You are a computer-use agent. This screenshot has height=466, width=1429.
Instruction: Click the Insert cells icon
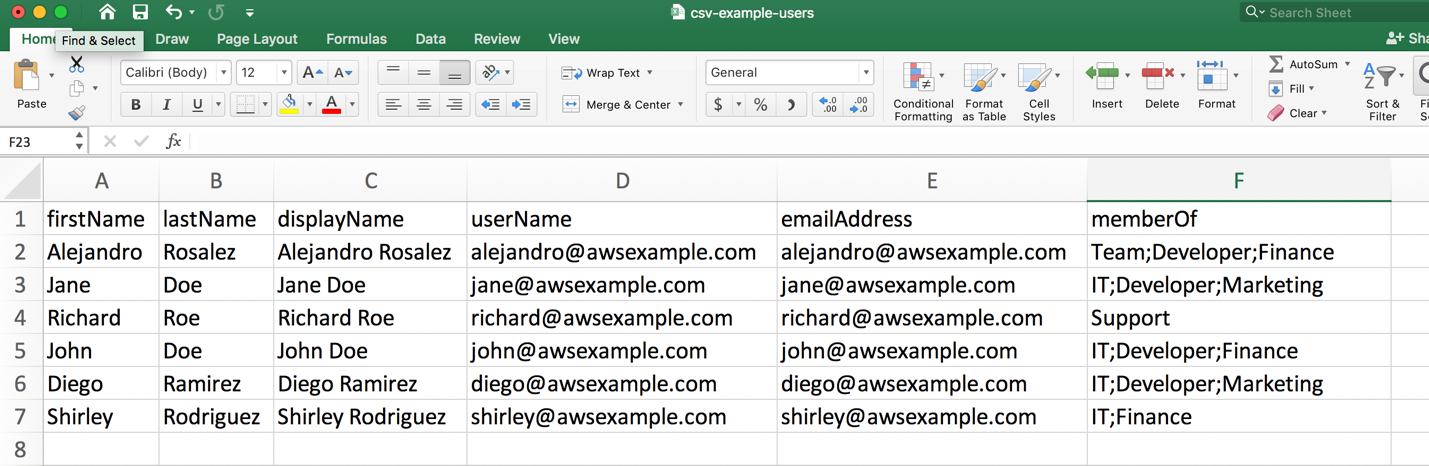[x=1102, y=75]
